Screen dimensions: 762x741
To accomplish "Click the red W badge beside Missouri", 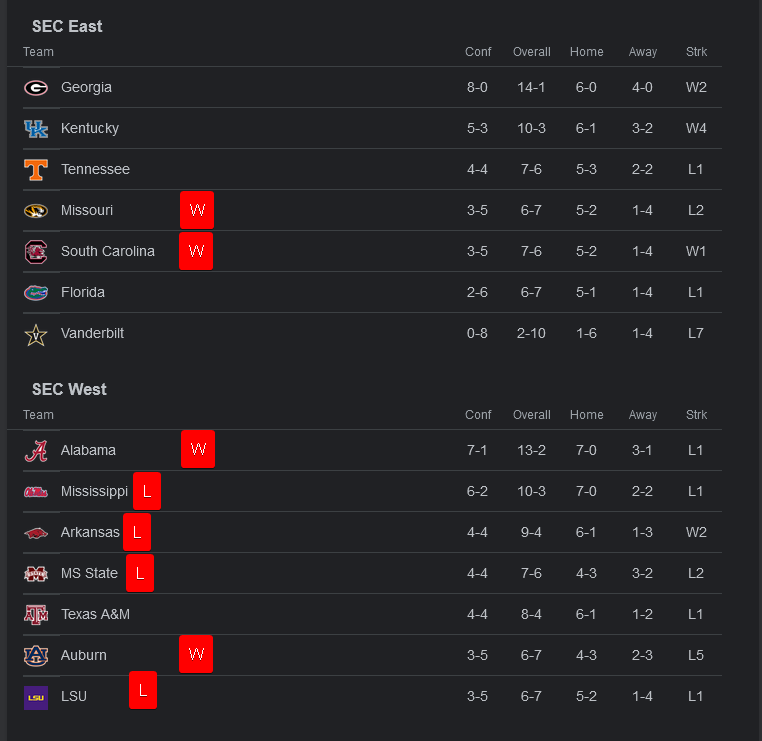I will (197, 210).
